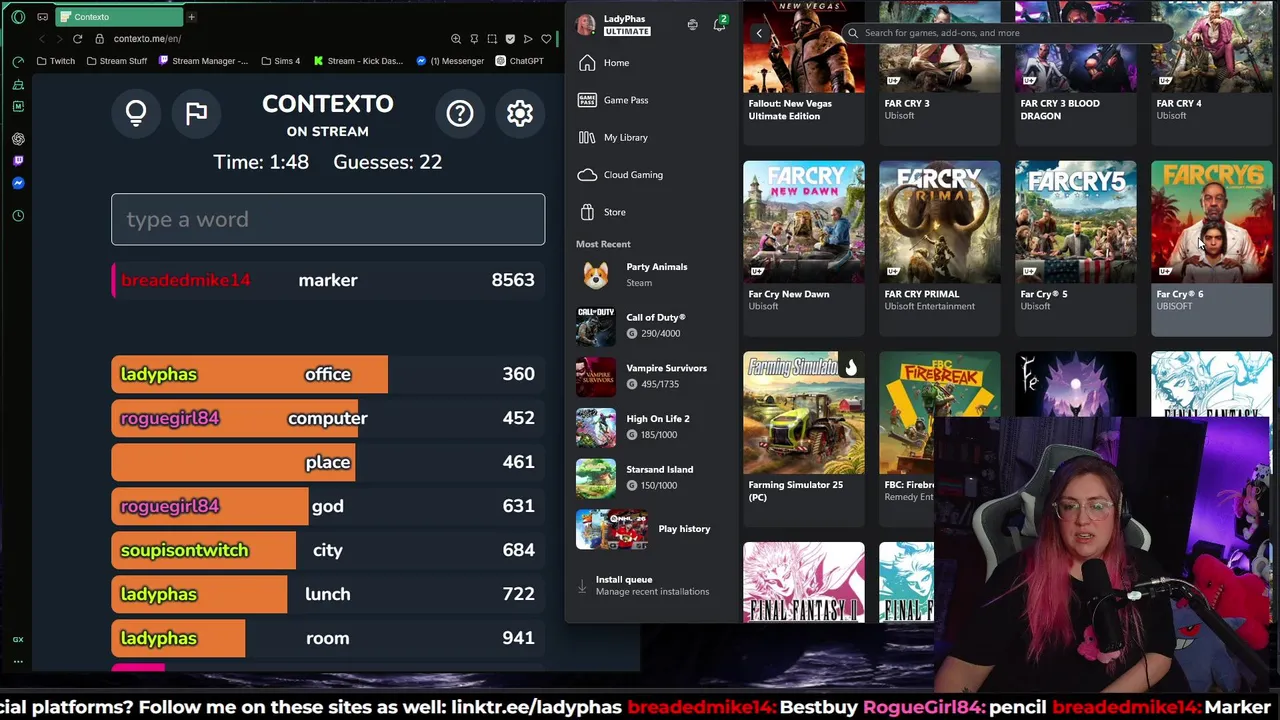This screenshot has width=1280, height=720.
Task: Click the zoom magnifier icon in address bar
Action: [x=456, y=39]
